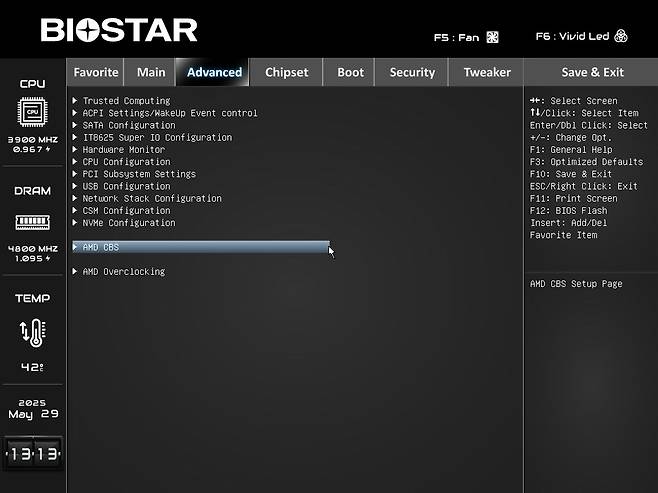Click the arrow beside Hardware Monitor
This screenshot has height=493, width=658.
75,149
